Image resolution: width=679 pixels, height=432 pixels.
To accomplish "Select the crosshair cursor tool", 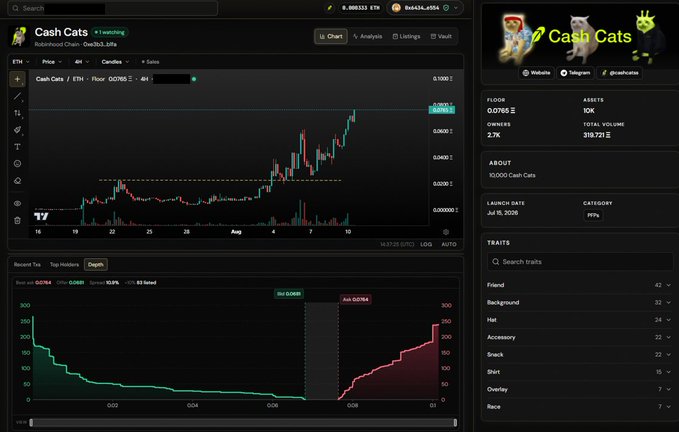I will pos(17,79).
